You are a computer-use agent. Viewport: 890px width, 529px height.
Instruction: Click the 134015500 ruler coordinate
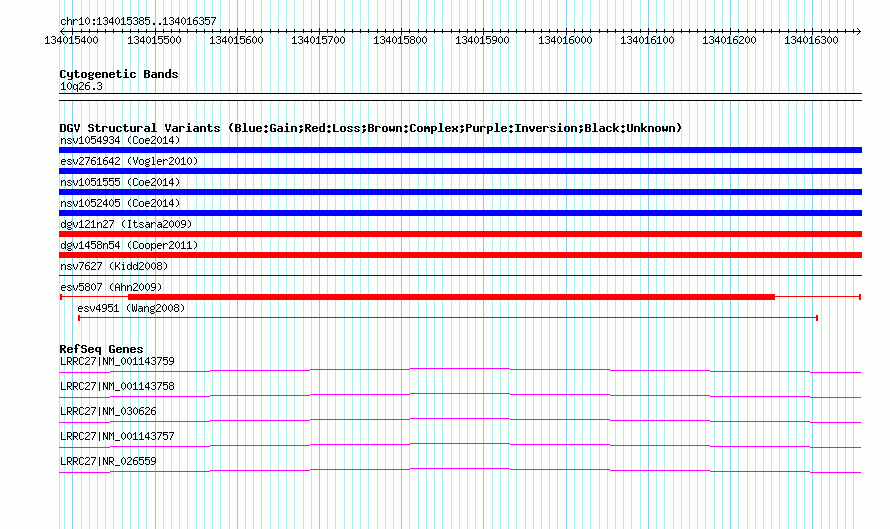154,40
